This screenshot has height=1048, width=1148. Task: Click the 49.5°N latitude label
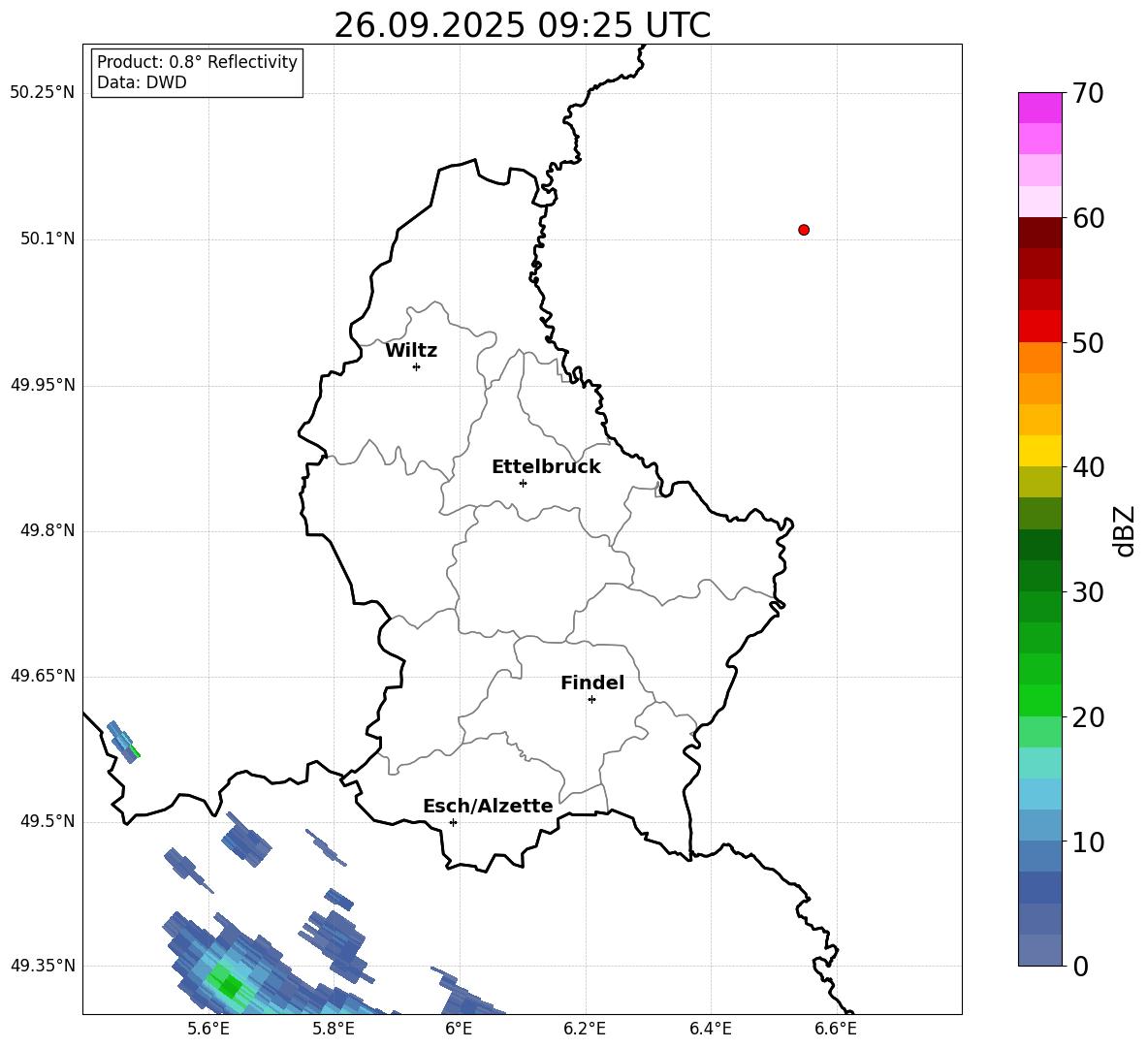[48, 821]
